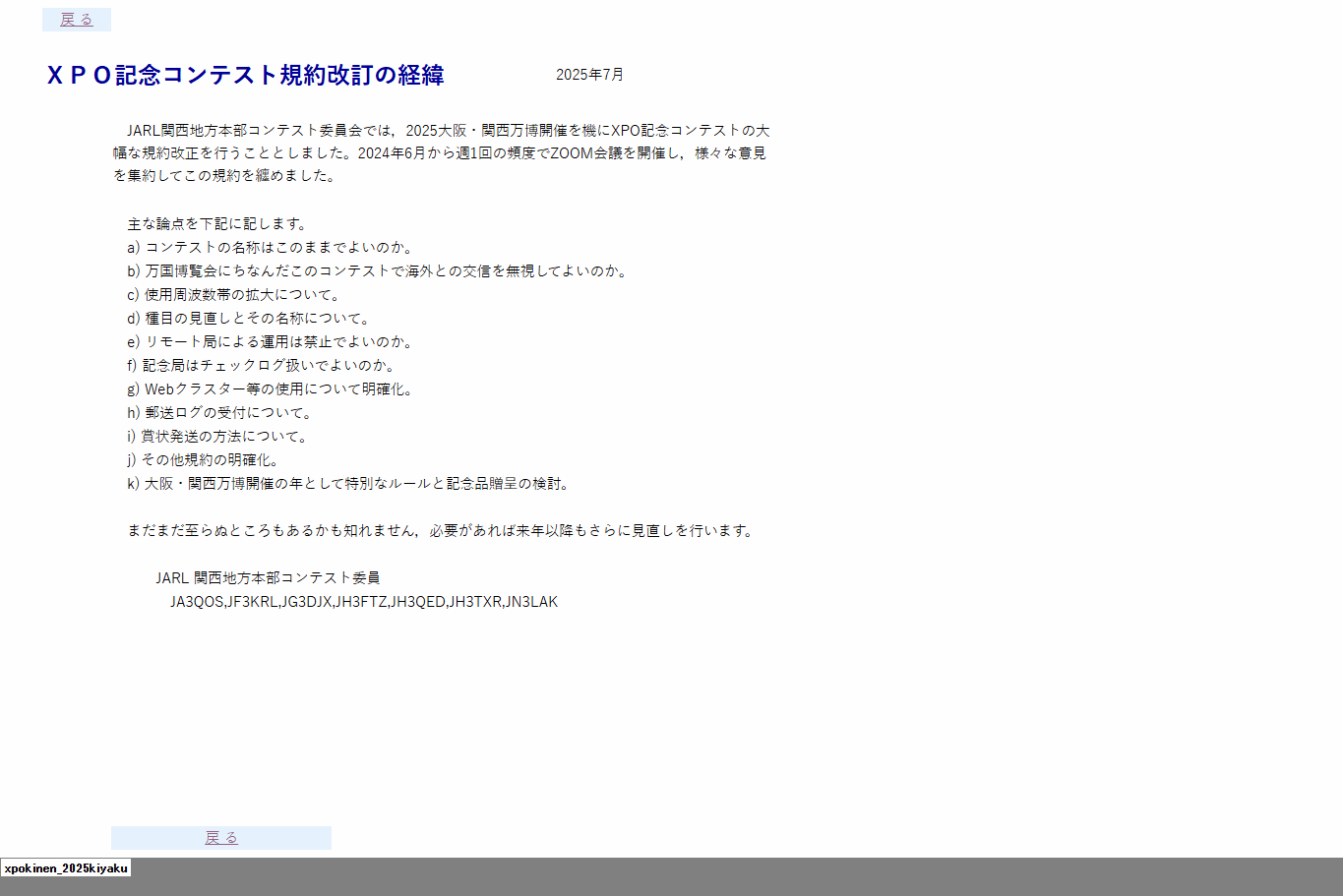Click item a) コンテストの名称はこのままでよいのか
Screen dimensions: 1343x896
click(x=272, y=248)
